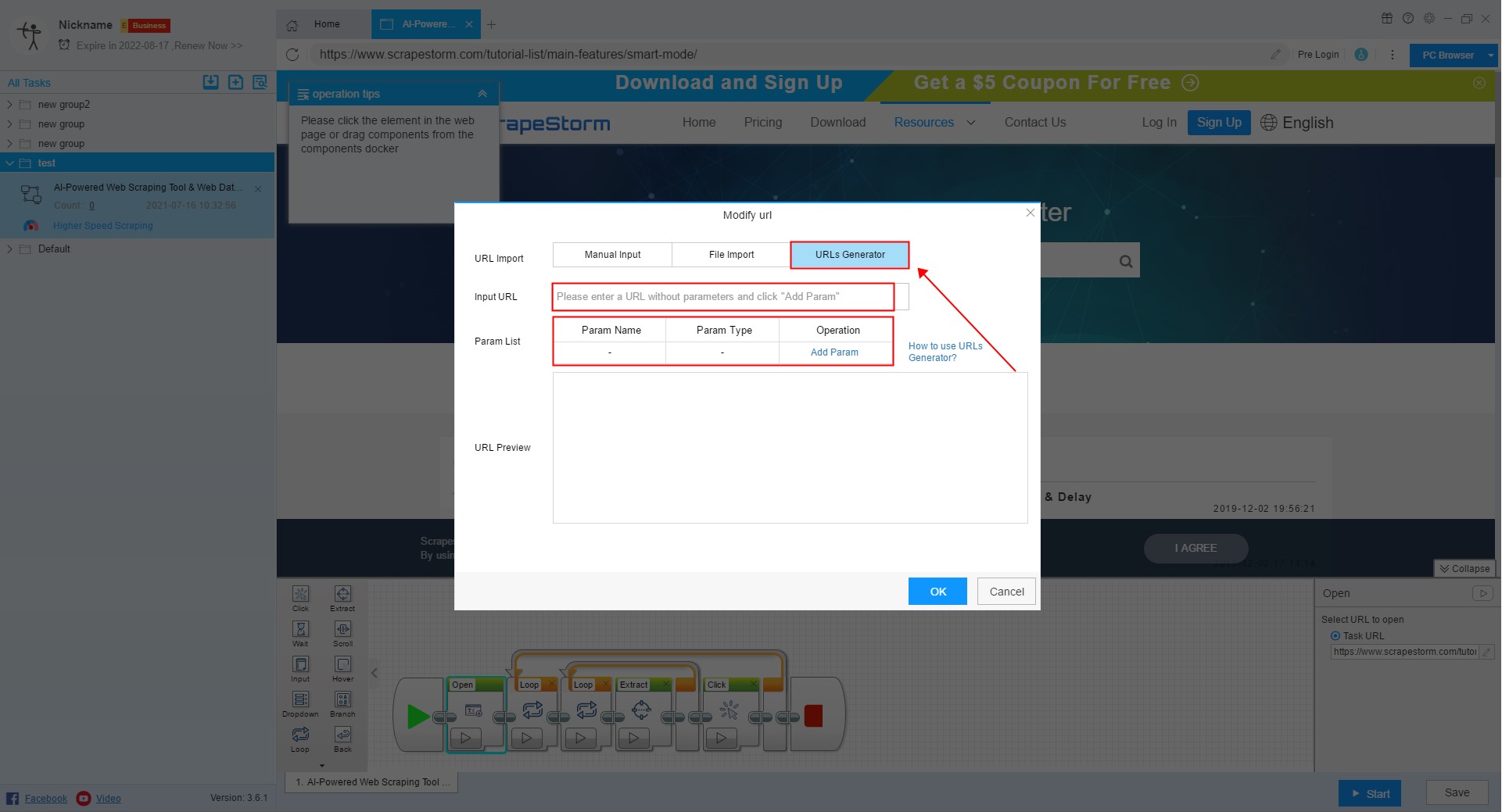1502x812 pixels.
Task: Switch to Manual Input tab
Action: (612, 255)
